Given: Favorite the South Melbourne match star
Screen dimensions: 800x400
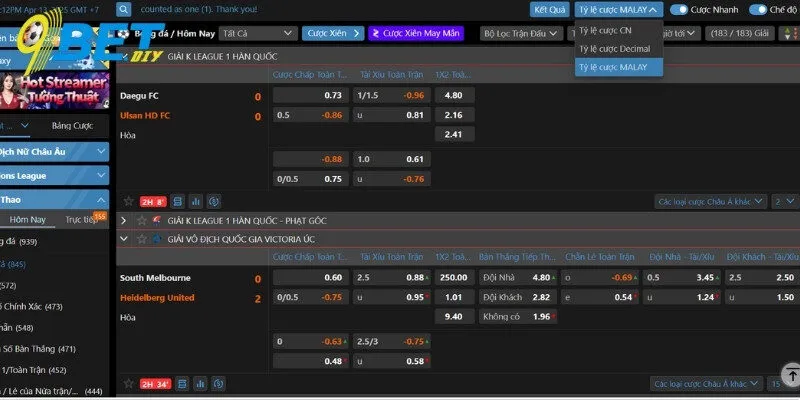Looking at the screenshot, I should click(129, 384).
